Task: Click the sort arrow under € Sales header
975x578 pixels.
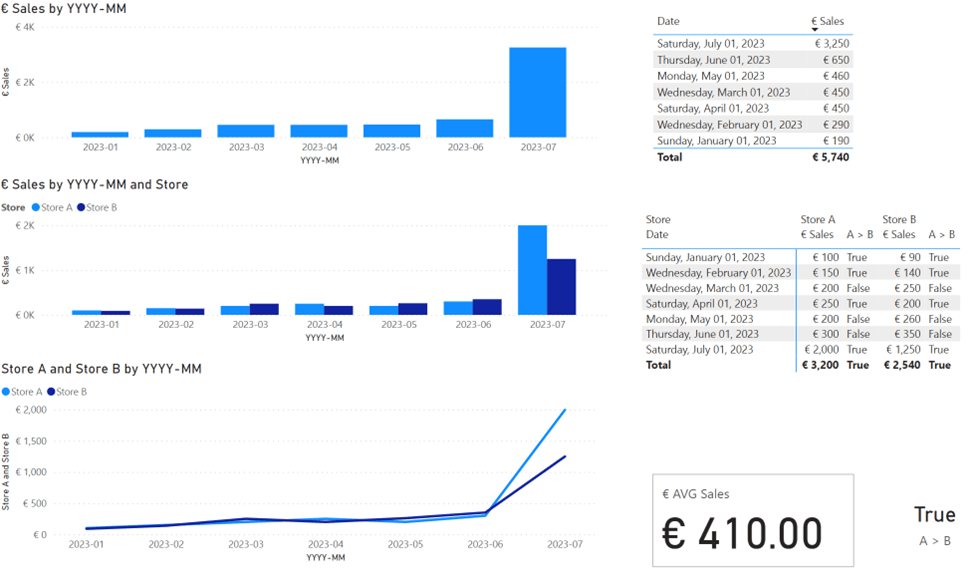Action: pyautogui.click(x=814, y=31)
